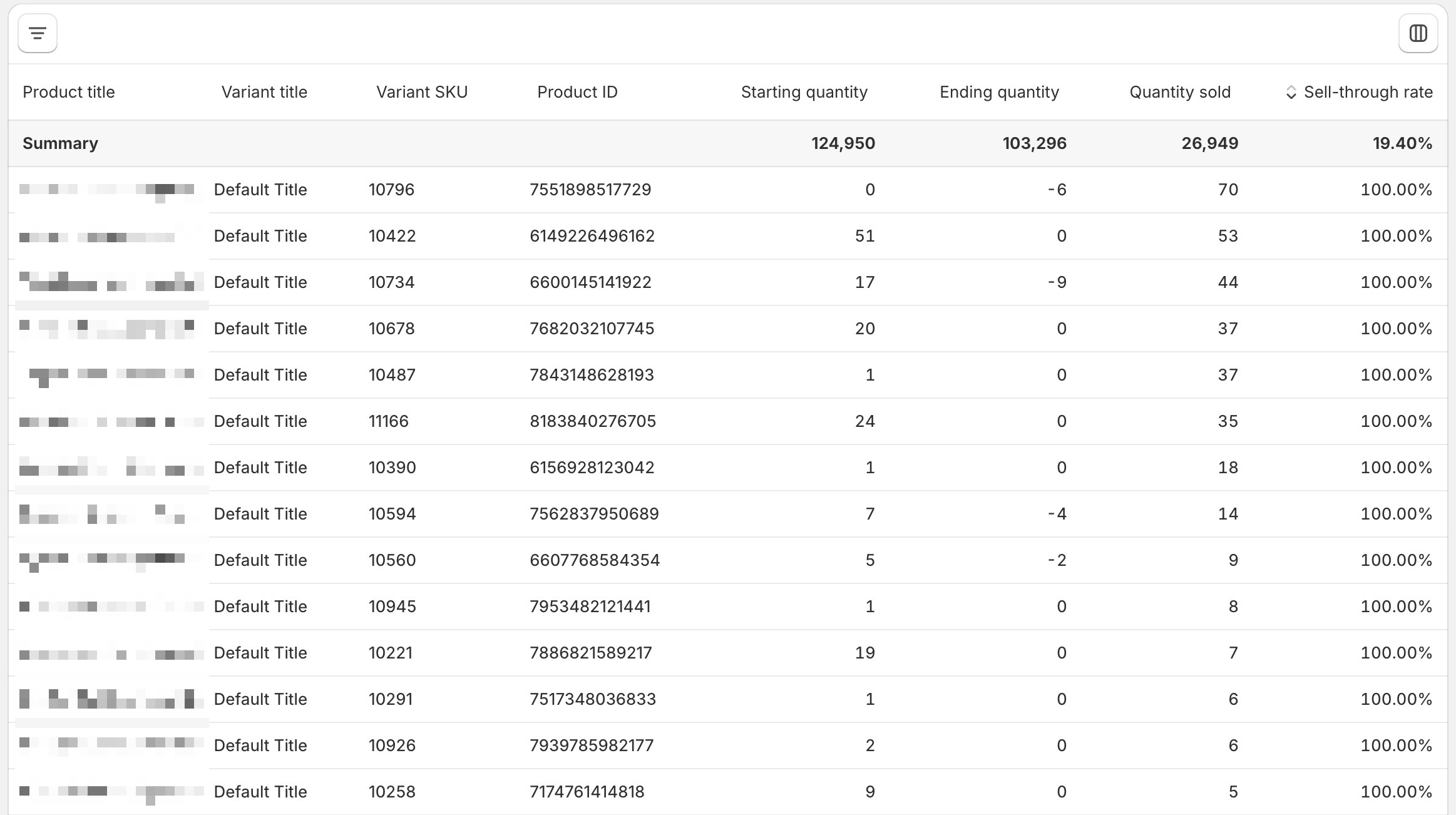This screenshot has width=1456, height=815.
Task: Select product ID 8183840276705
Action: click(593, 421)
